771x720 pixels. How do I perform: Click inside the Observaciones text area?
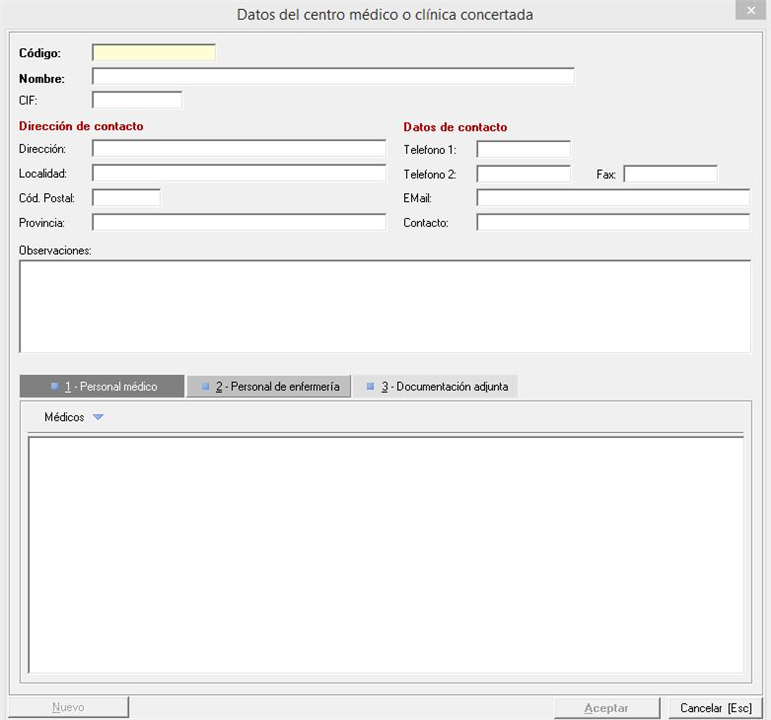coord(384,306)
